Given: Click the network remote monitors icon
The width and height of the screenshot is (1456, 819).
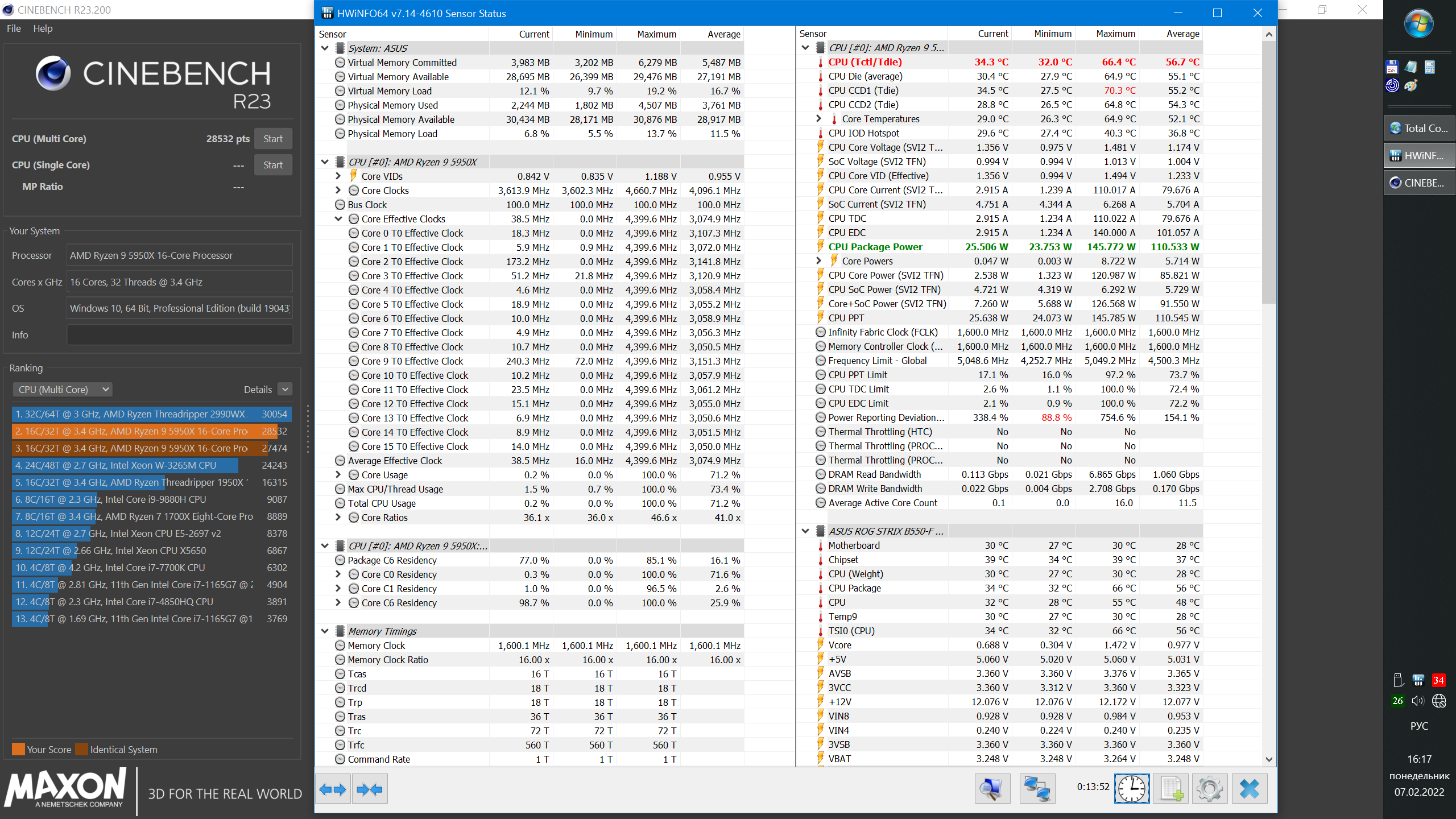Looking at the screenshot, I should (x=1037, y=789).
